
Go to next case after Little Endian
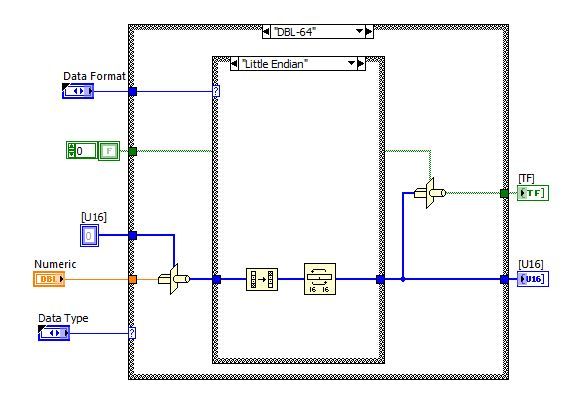[361, 64]
